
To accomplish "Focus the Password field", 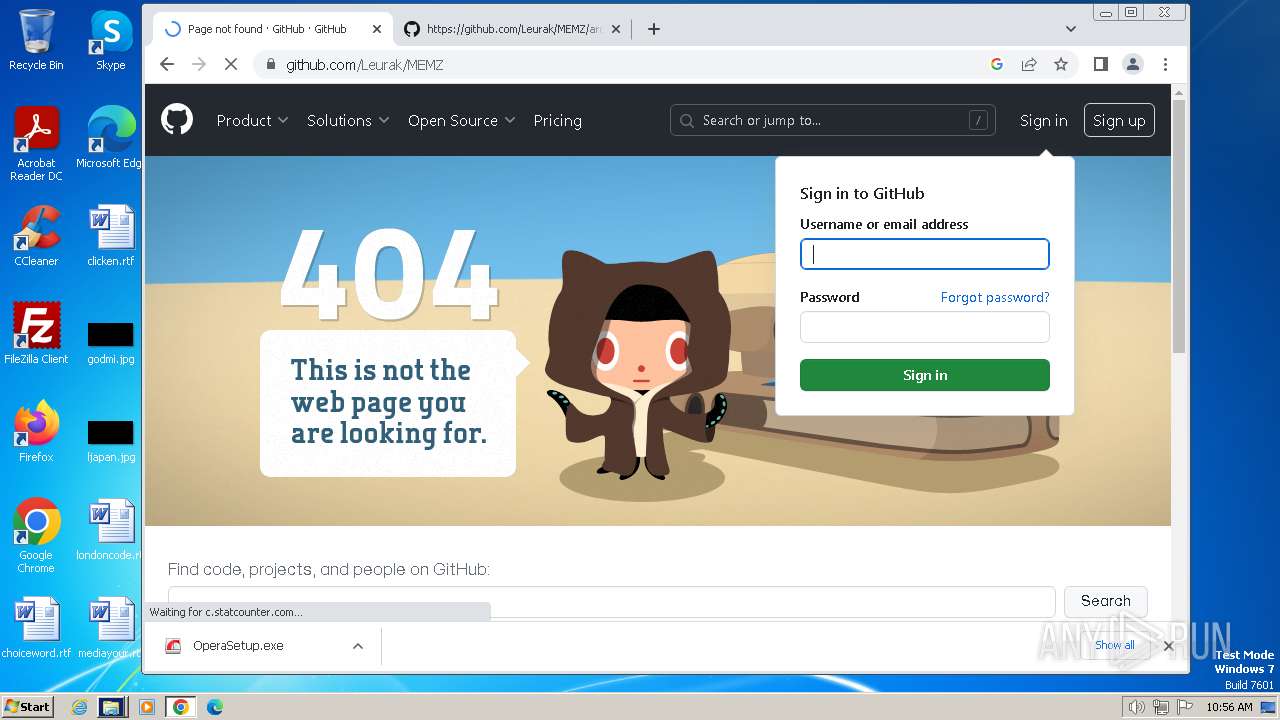I will click(925, 327).
